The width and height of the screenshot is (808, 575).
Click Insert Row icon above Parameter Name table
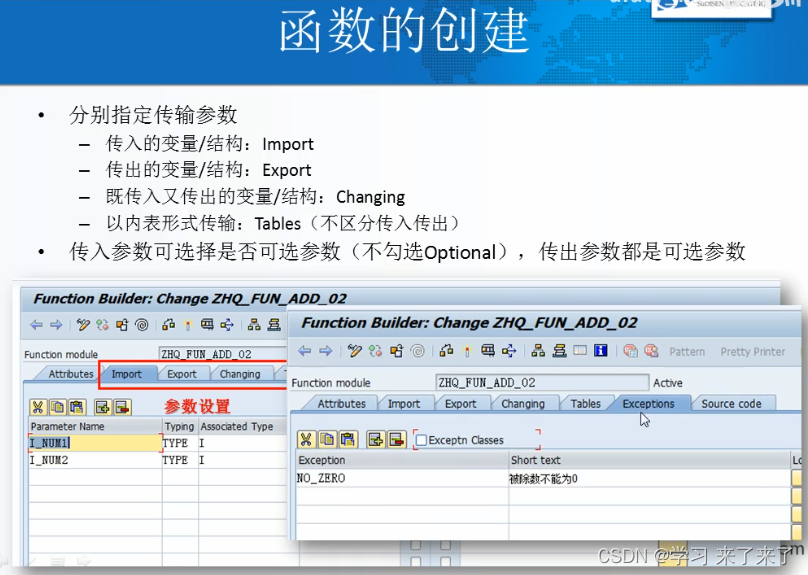(x=103, y=407)
